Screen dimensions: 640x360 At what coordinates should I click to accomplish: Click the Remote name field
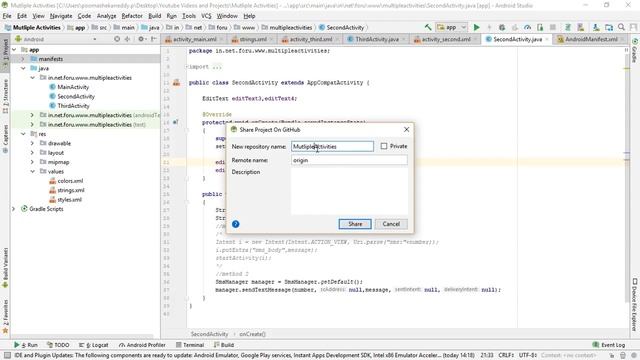pyautogui.click(x=349, y=160)
